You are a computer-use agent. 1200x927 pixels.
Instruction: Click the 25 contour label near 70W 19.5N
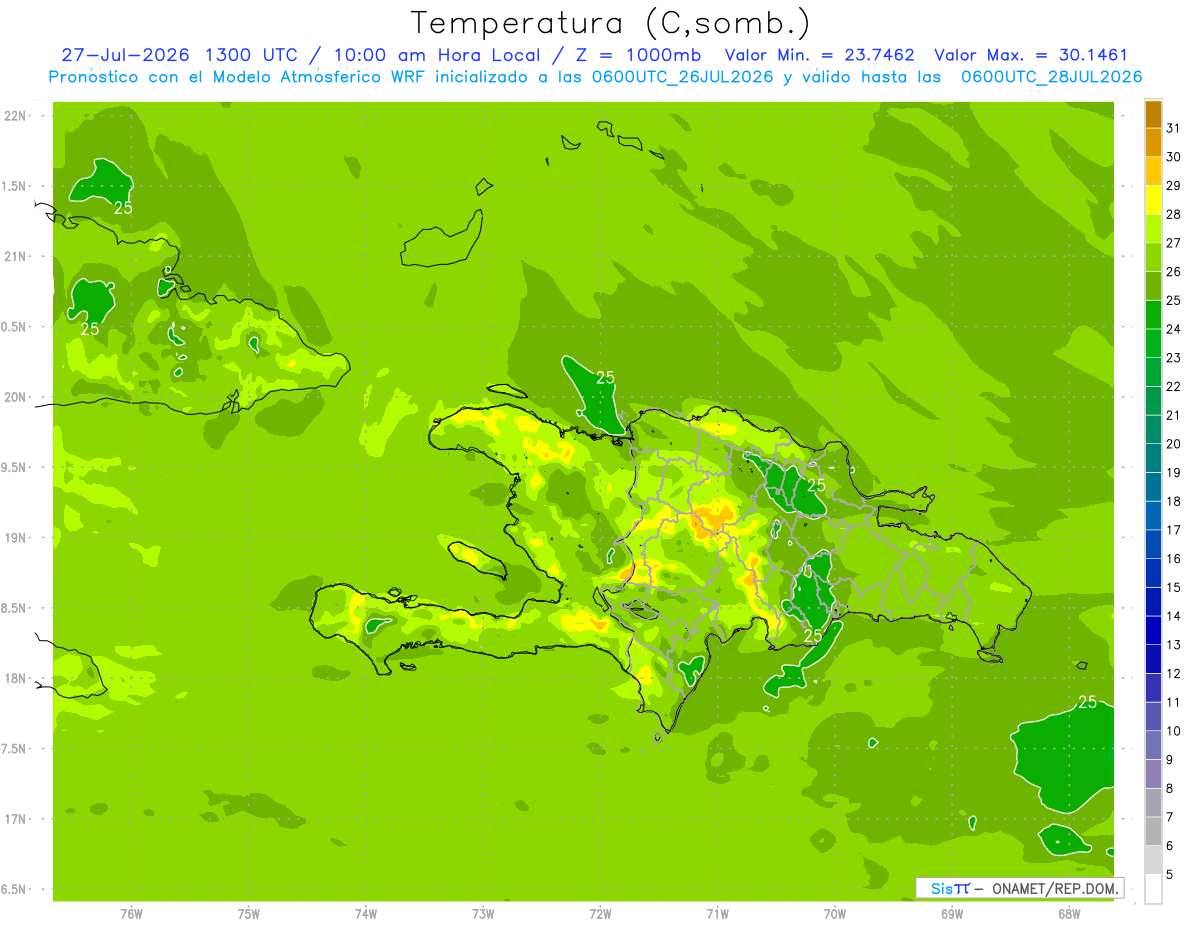[x=816, y=485]
